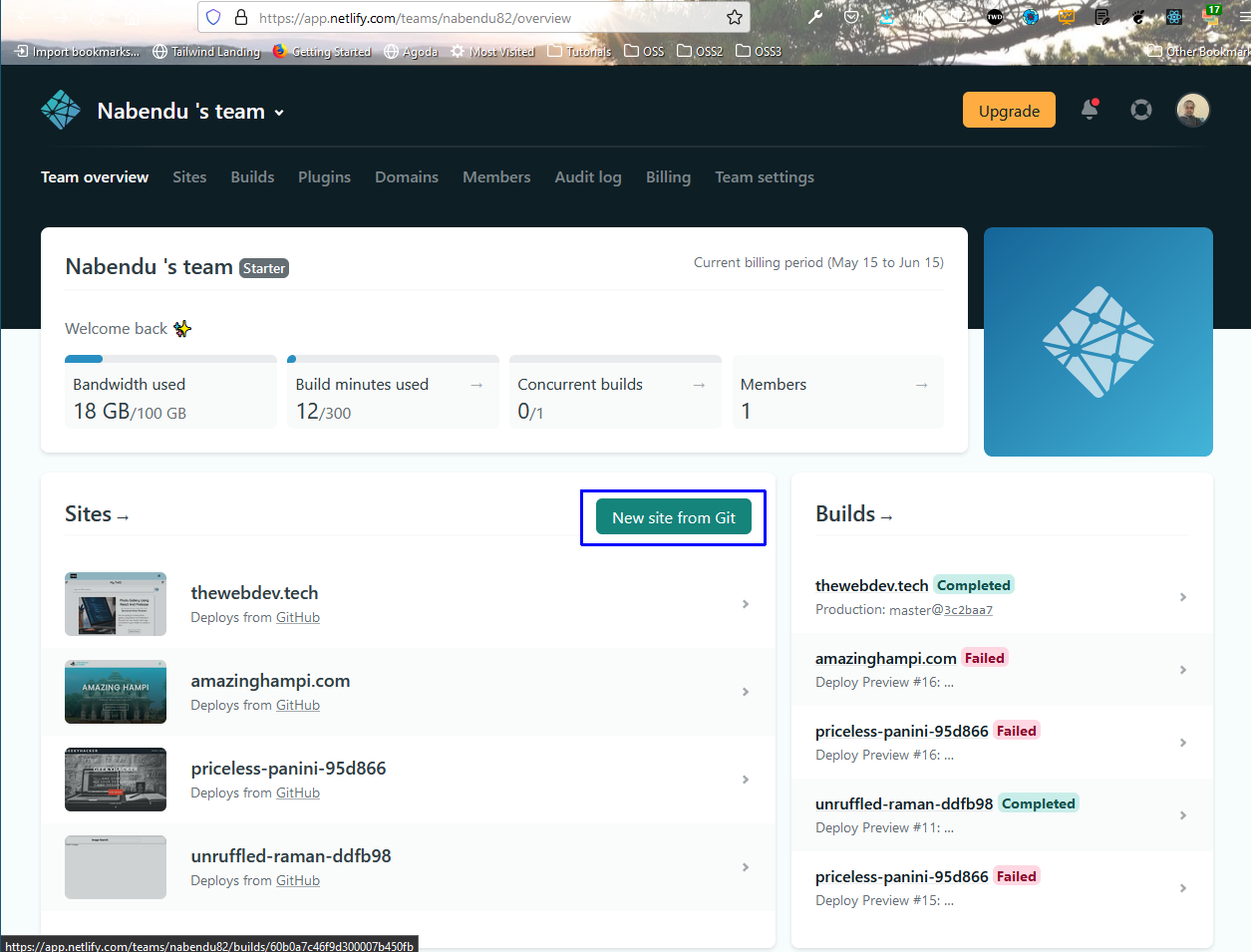1251x952 pixels.
Task: Open the Firefox downloads icon
Action: click(887, 17)
